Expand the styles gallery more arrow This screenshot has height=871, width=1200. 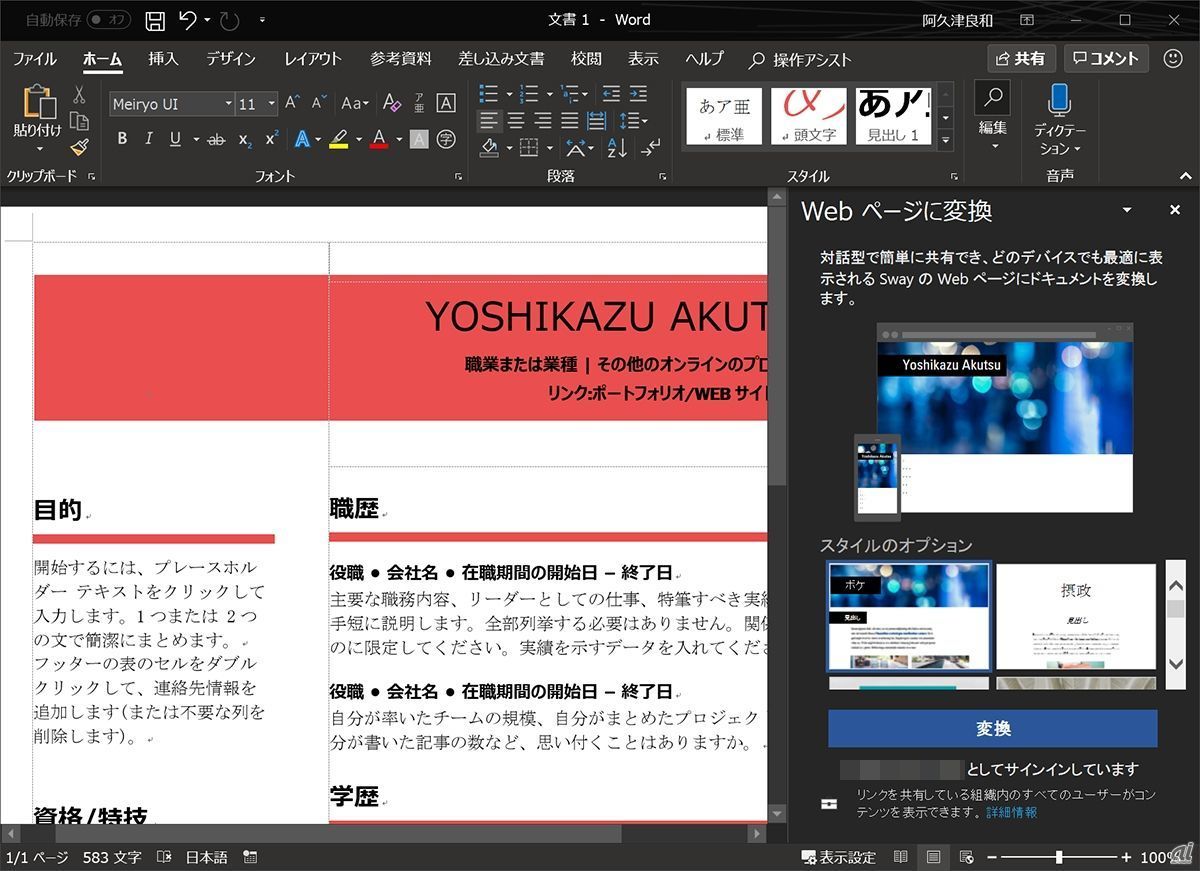(x=946, y=140)
